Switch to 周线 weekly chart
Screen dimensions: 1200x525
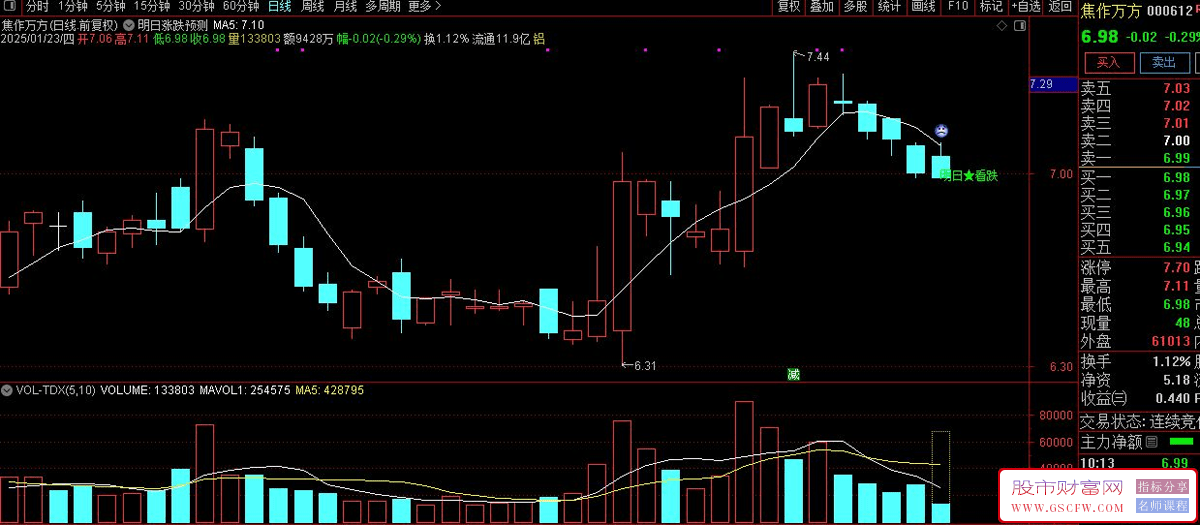[x=312, y=6]
